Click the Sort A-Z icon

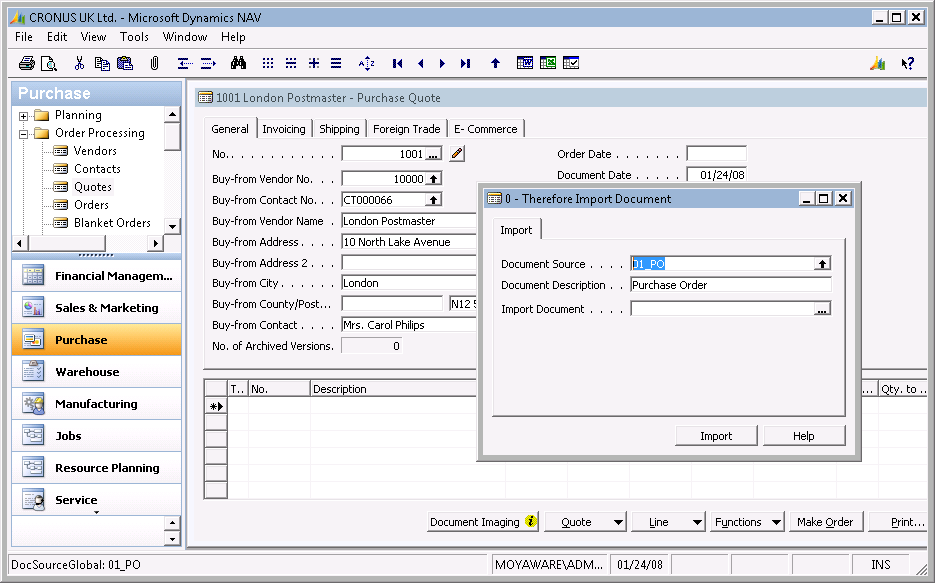367,63
